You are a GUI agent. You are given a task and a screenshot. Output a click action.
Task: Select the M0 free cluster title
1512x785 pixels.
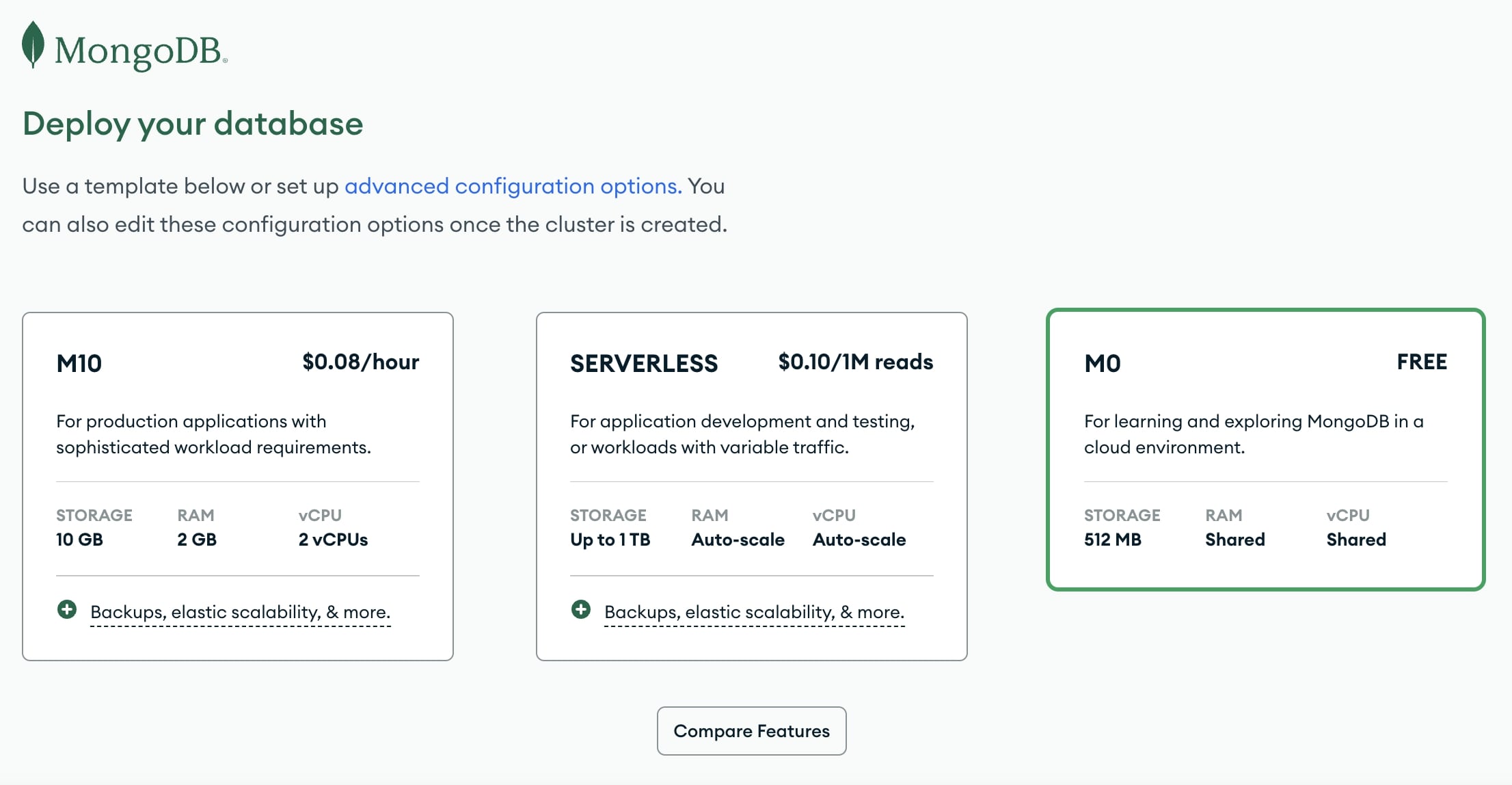tap(1103, 363)
